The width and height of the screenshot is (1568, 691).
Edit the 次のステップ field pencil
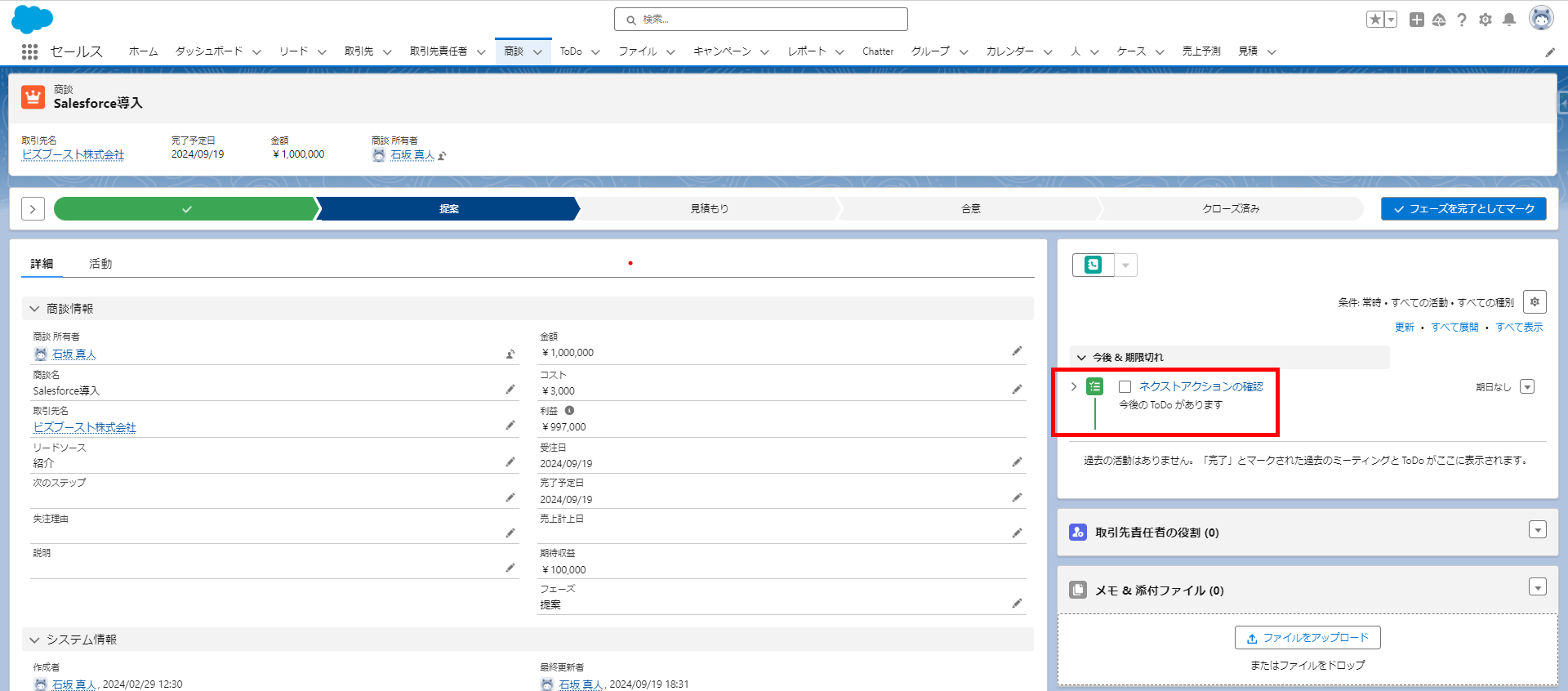[510, 497]
